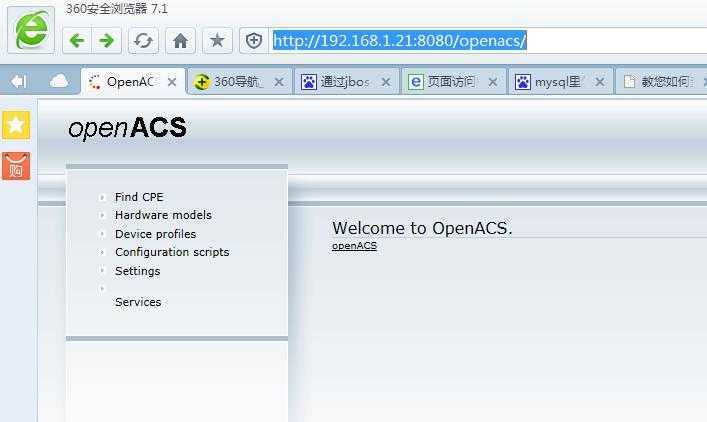Open the red shopping sidebar icon
The image size is (707, 422).
16,166
